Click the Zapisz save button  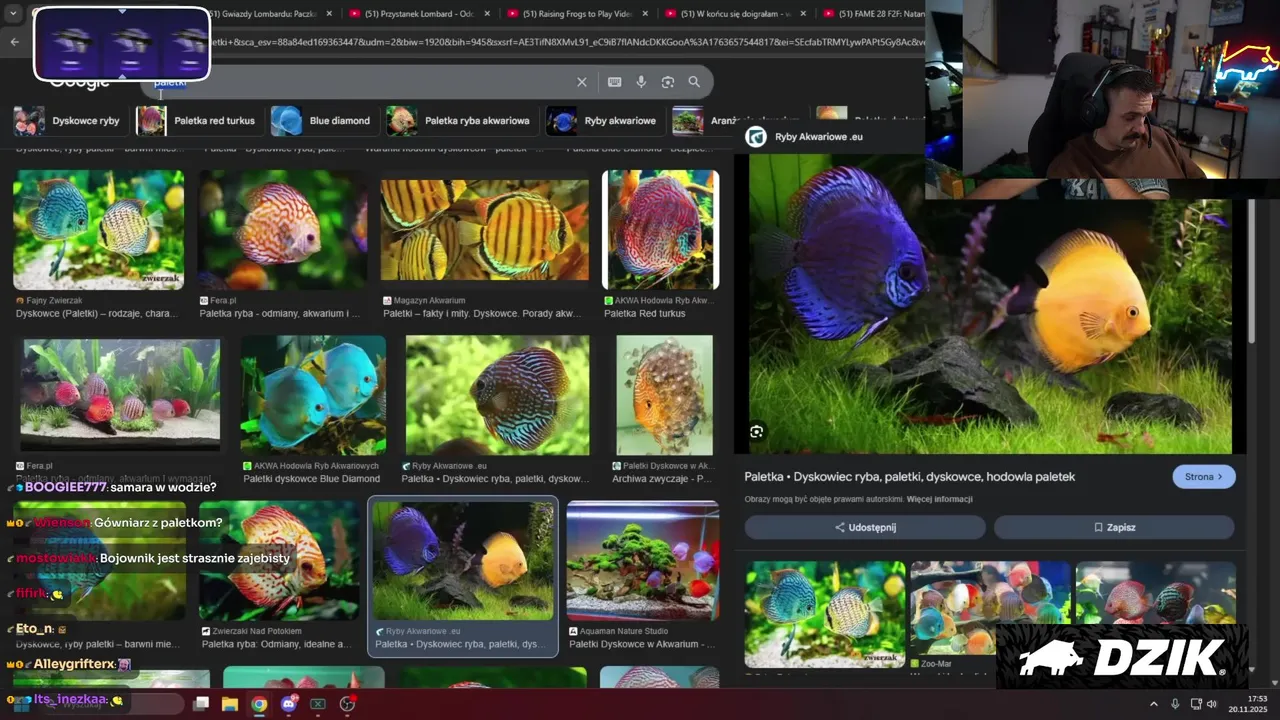click(x=1114, y=527)
